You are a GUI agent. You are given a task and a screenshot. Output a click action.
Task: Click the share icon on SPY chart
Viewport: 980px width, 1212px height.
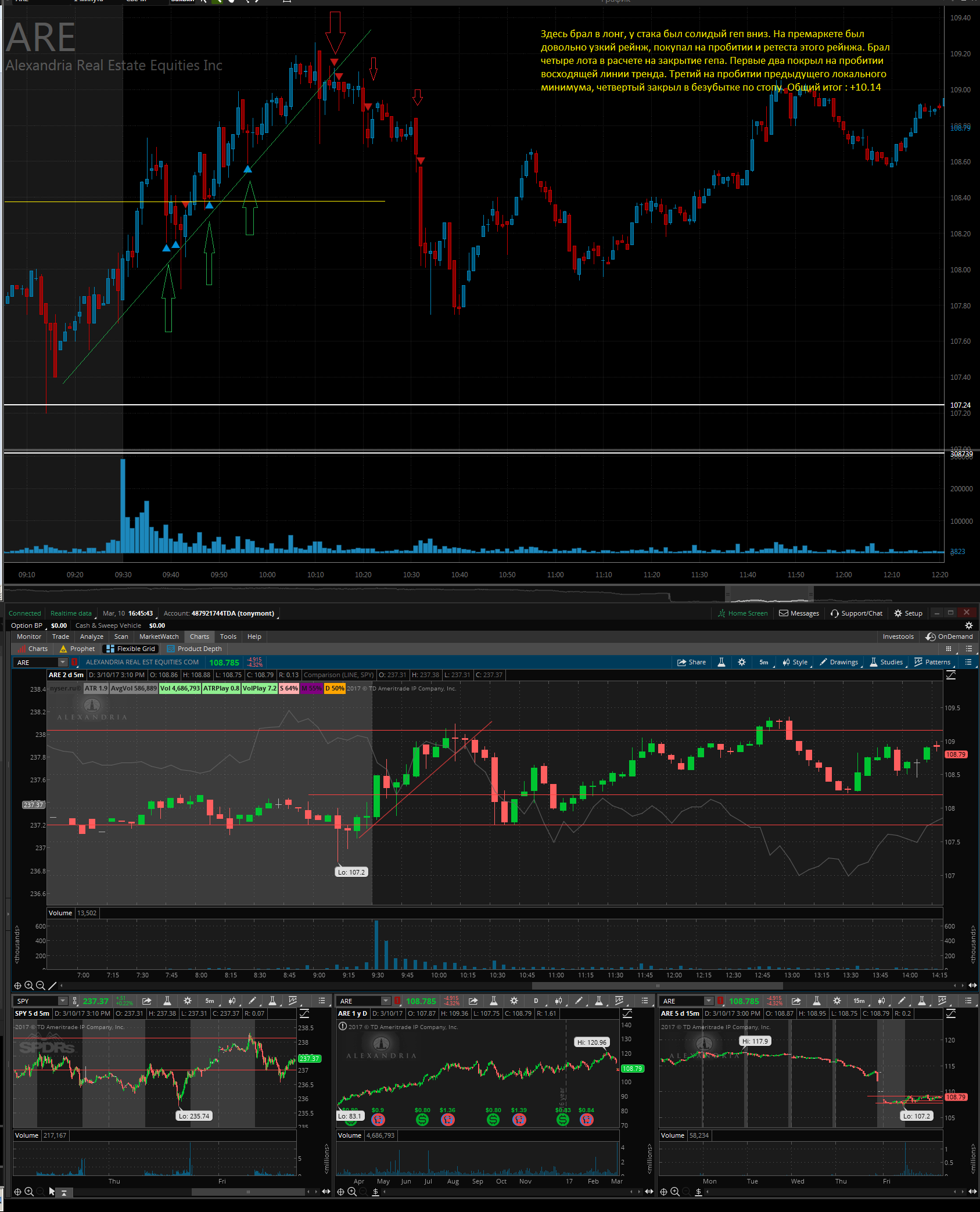point(147,1001)
